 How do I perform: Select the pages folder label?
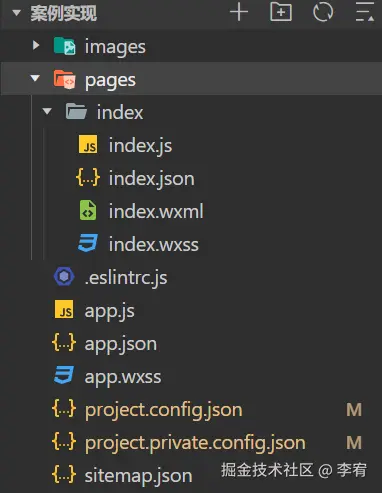tap(110, 80)
